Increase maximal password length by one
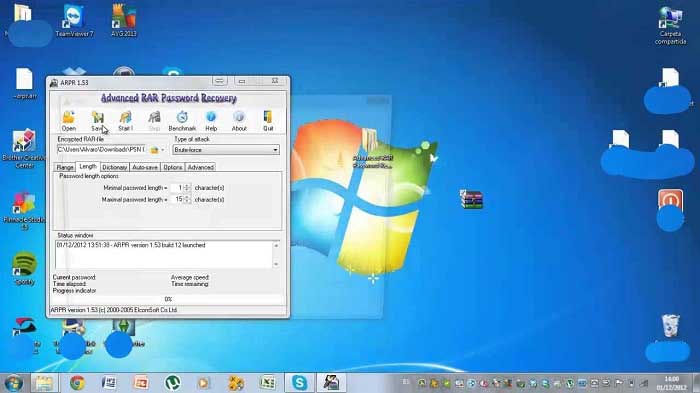The image size is (700, 393). tap(187, 197)
